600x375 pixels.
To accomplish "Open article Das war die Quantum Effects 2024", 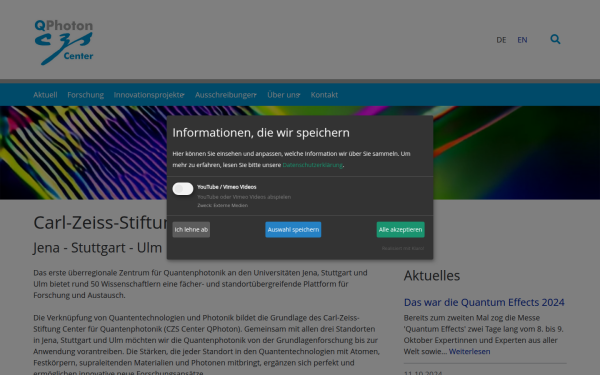I will click(484, 302).
